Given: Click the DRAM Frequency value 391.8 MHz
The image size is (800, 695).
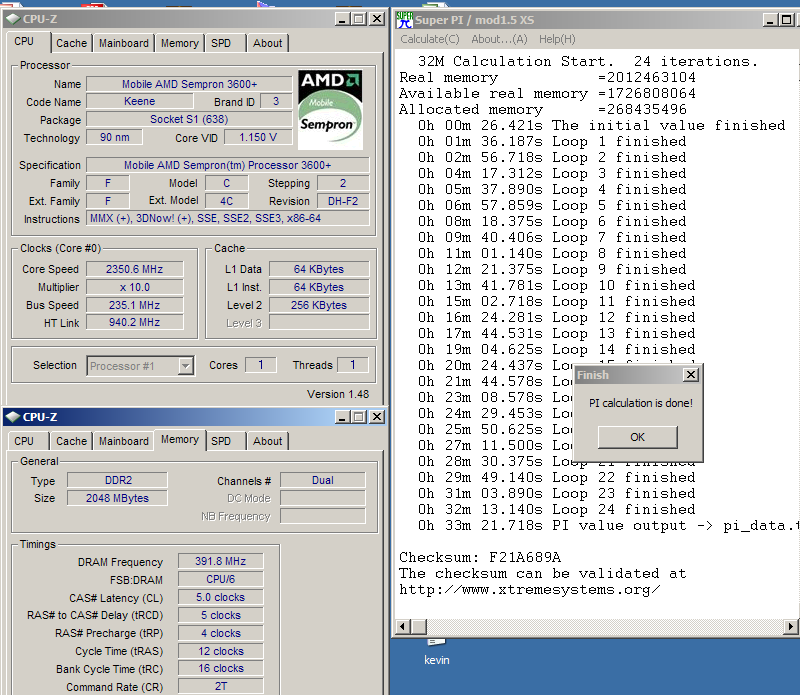Looking at the screenshot, I should [220, 561].
